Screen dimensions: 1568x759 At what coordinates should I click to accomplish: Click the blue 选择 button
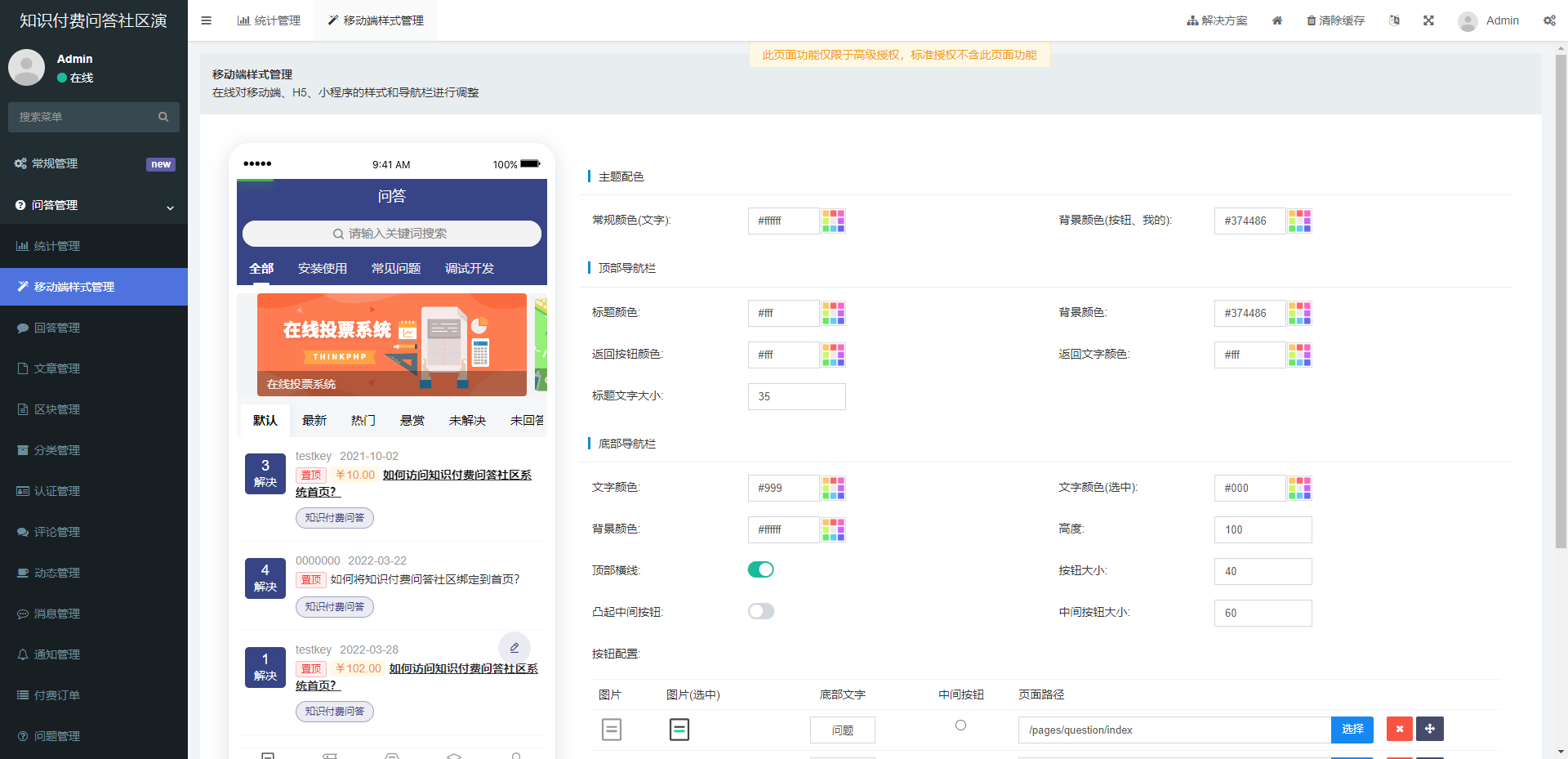pyautogui.click(x=1352, y=729)
